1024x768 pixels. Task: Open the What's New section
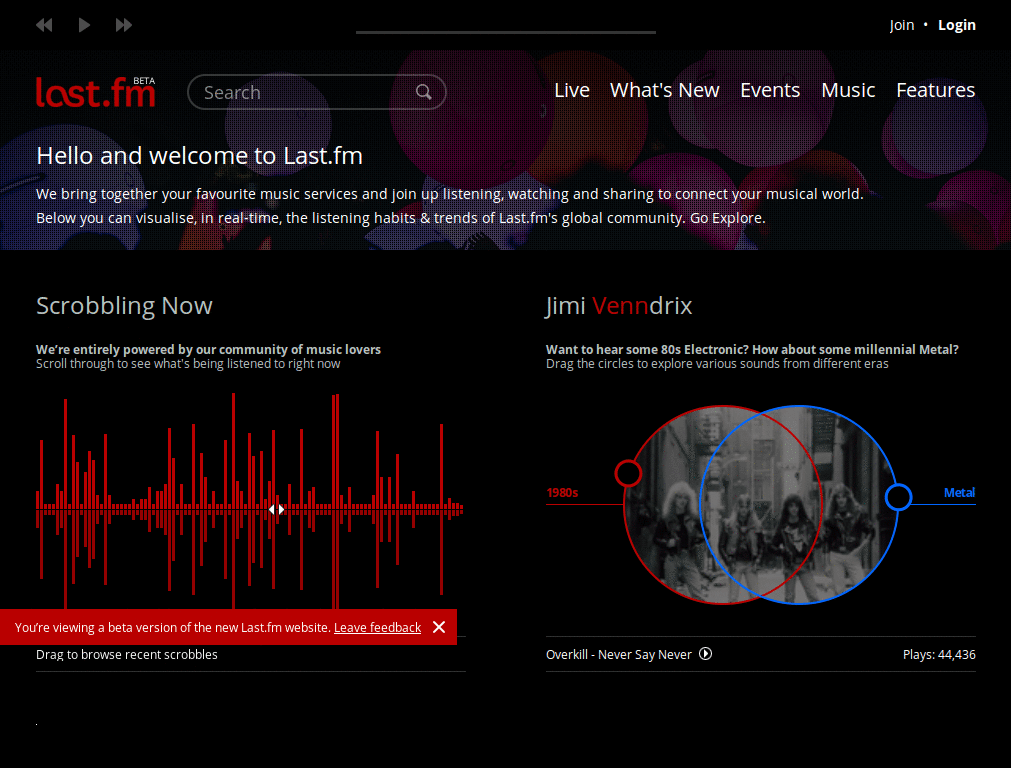pos(665,90)
